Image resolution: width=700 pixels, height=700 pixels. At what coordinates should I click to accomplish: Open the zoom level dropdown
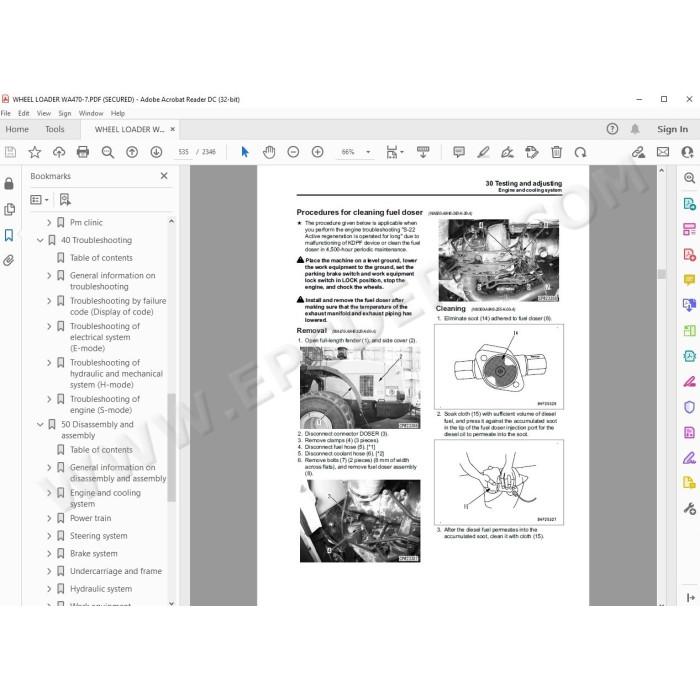click(368, 152)
